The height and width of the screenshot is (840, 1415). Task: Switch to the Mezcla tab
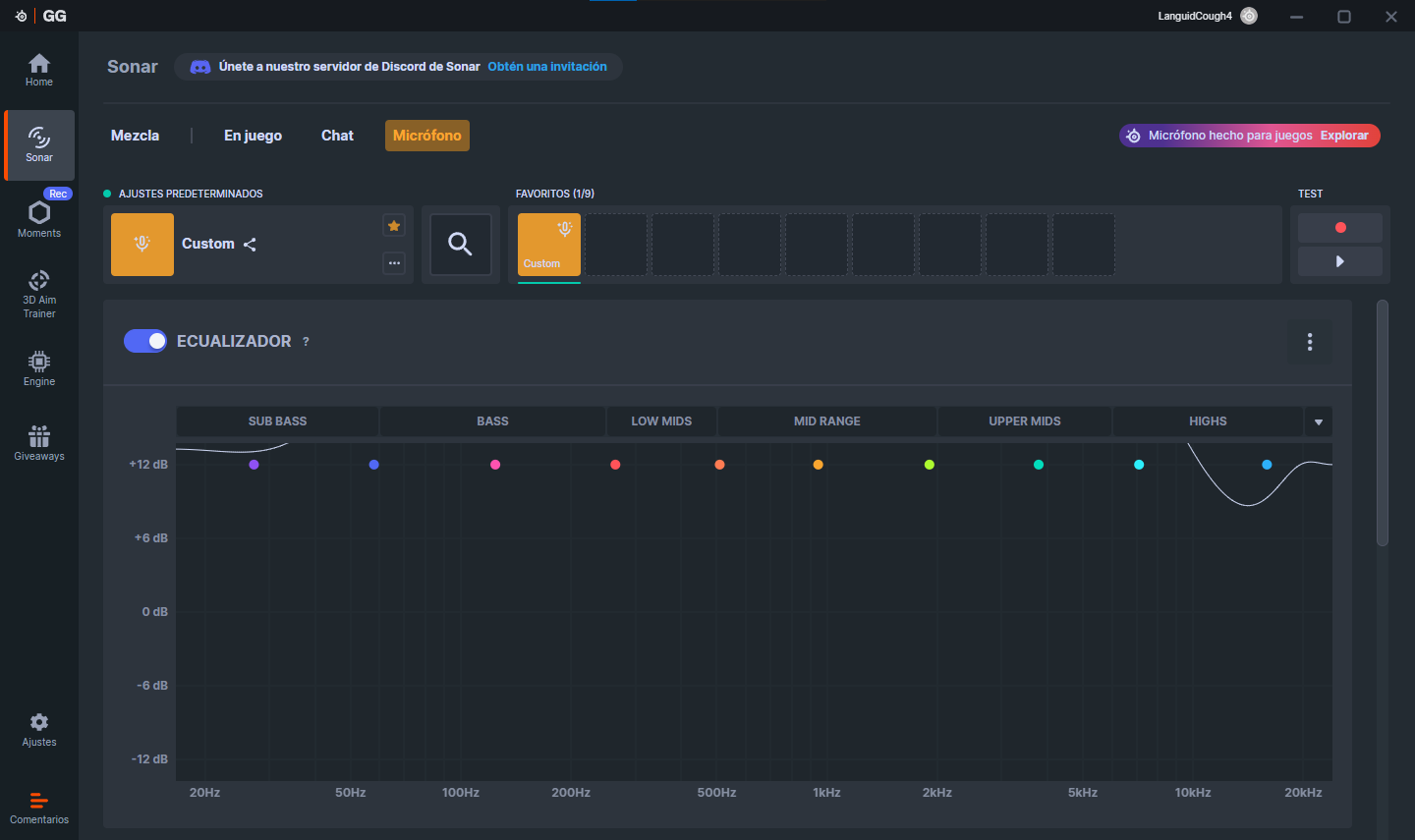135,136
